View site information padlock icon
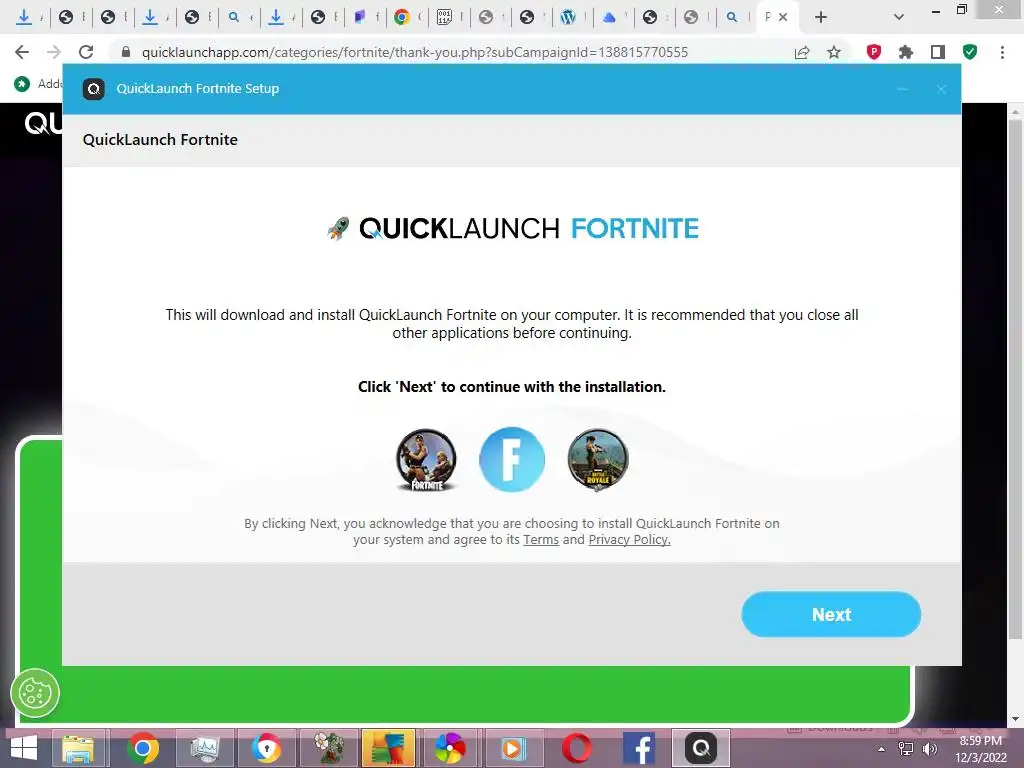Screen dimensions: 1024x768 [x=126, y=52]
